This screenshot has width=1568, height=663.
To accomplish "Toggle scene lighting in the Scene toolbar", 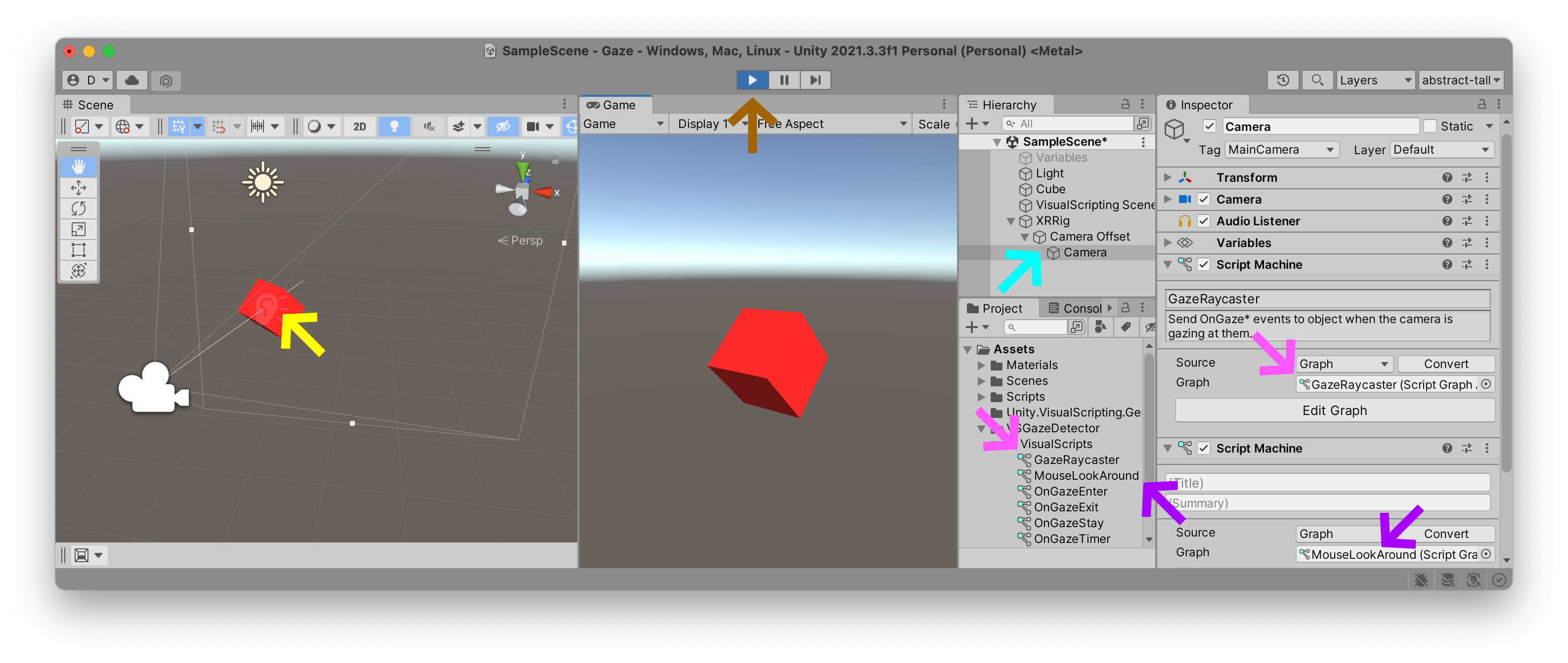I will [394, 126].
